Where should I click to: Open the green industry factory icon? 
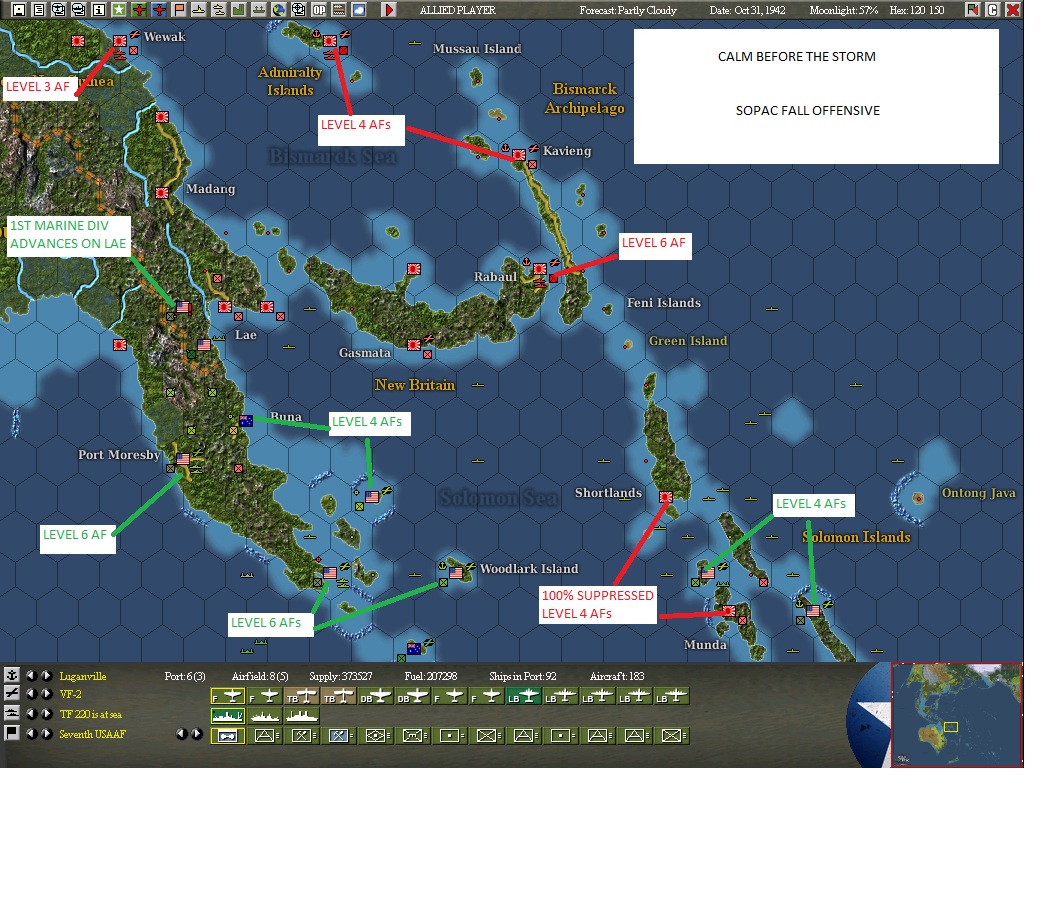point(238,9)
